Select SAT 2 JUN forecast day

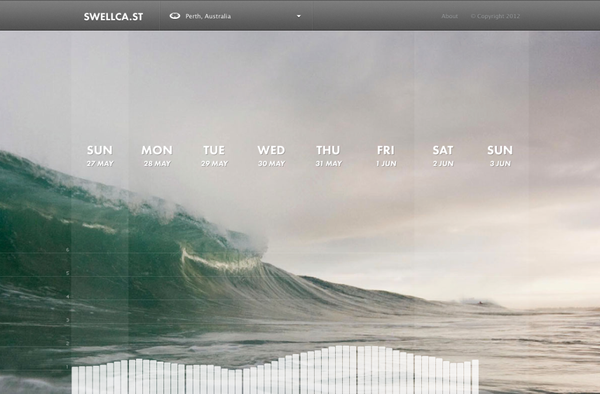[x=443, y=156]
